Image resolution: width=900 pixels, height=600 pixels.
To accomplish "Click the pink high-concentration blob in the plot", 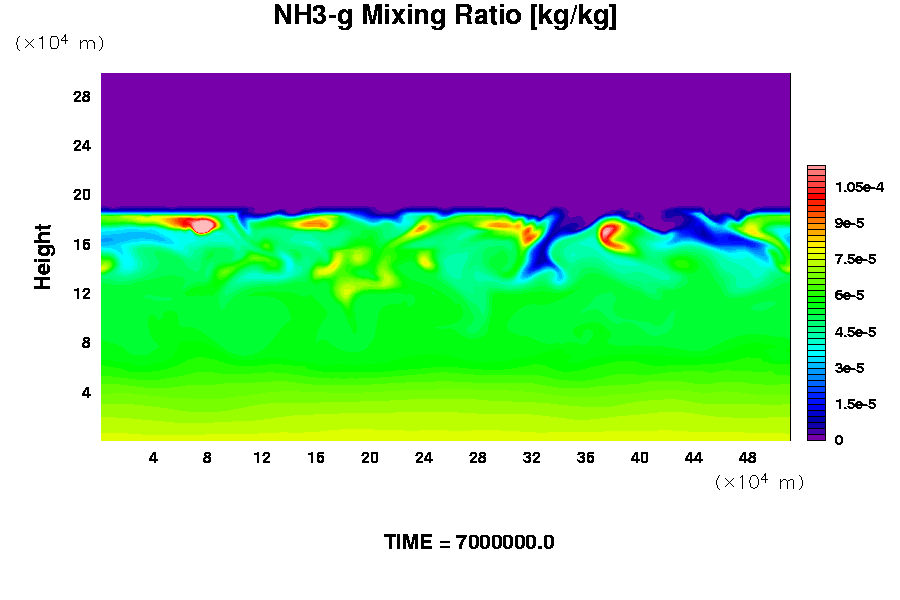I will pyautogui.click(x=202, y=226).
